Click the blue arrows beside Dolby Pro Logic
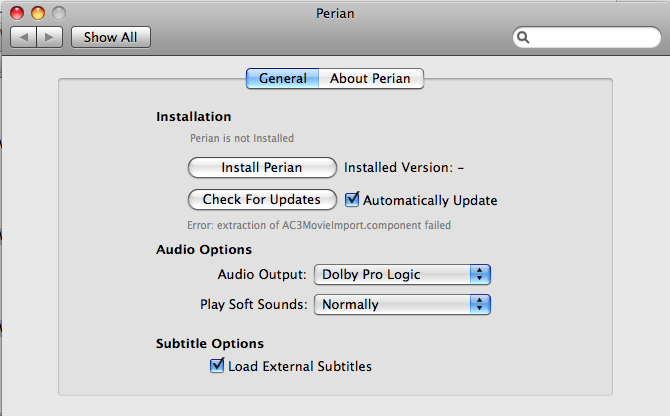Viewport: 670px width, 416px height. tap(480, 274)
